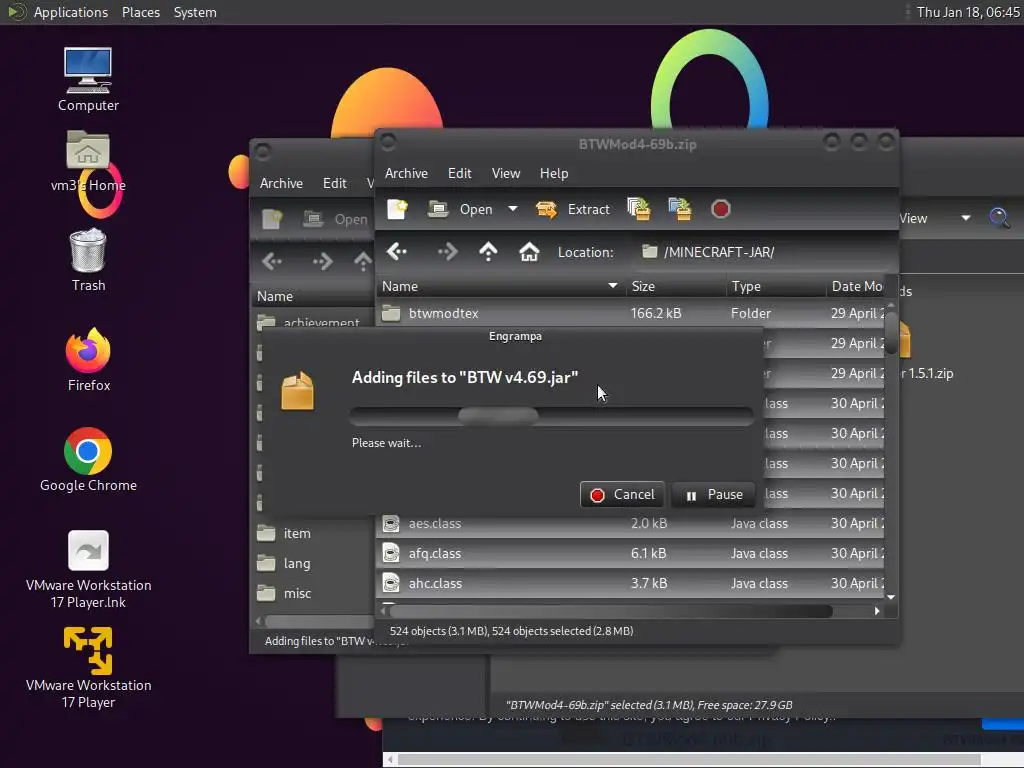Open the System menu in top panel
Viewport: 1024px width, 768px height.
tap(195, 12)
